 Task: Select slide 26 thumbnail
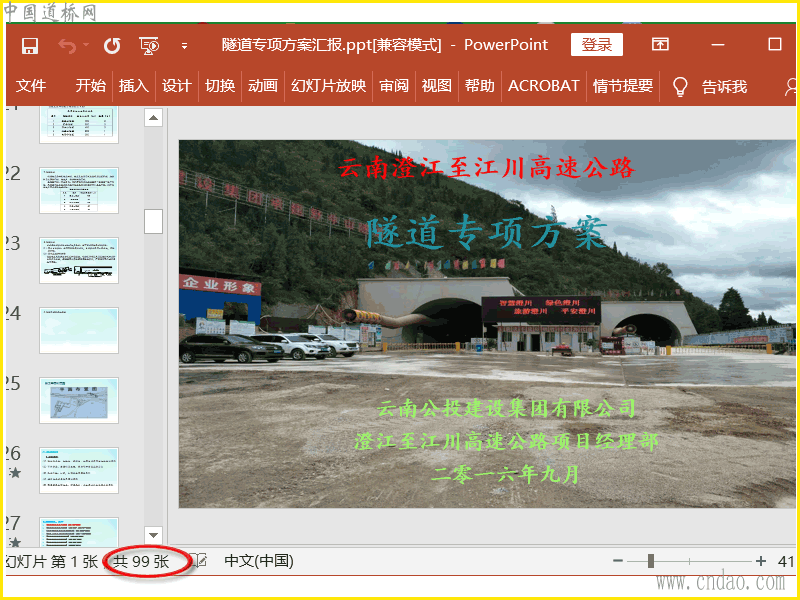79,470
